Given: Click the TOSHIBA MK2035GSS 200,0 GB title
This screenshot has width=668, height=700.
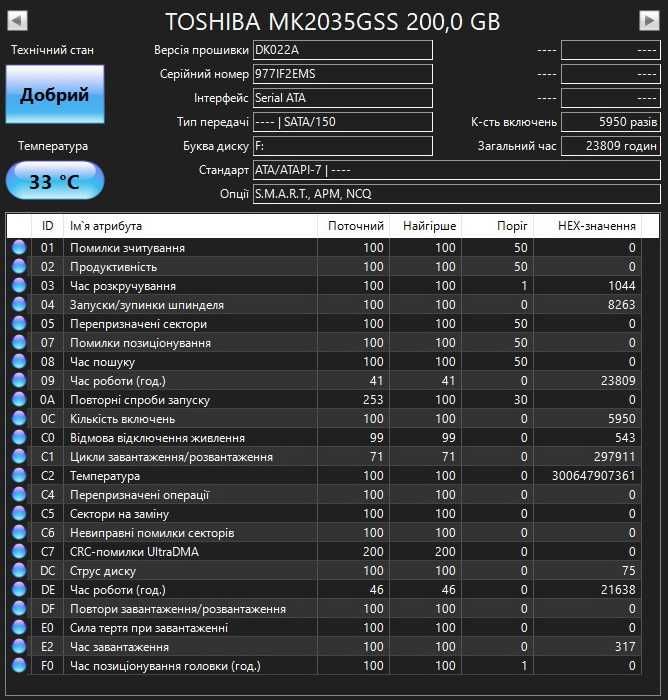Looking at the screenshot, I should pos(333,21).
